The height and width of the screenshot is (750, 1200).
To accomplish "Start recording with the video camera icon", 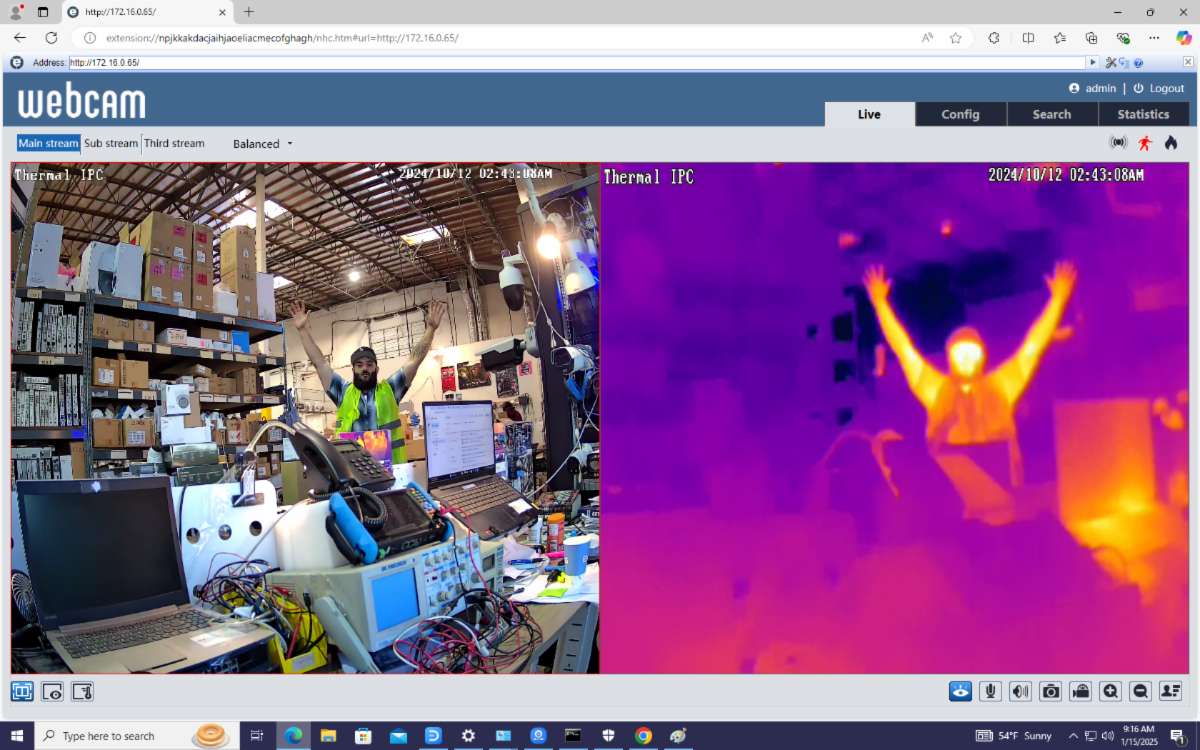I will (1080, 691).
